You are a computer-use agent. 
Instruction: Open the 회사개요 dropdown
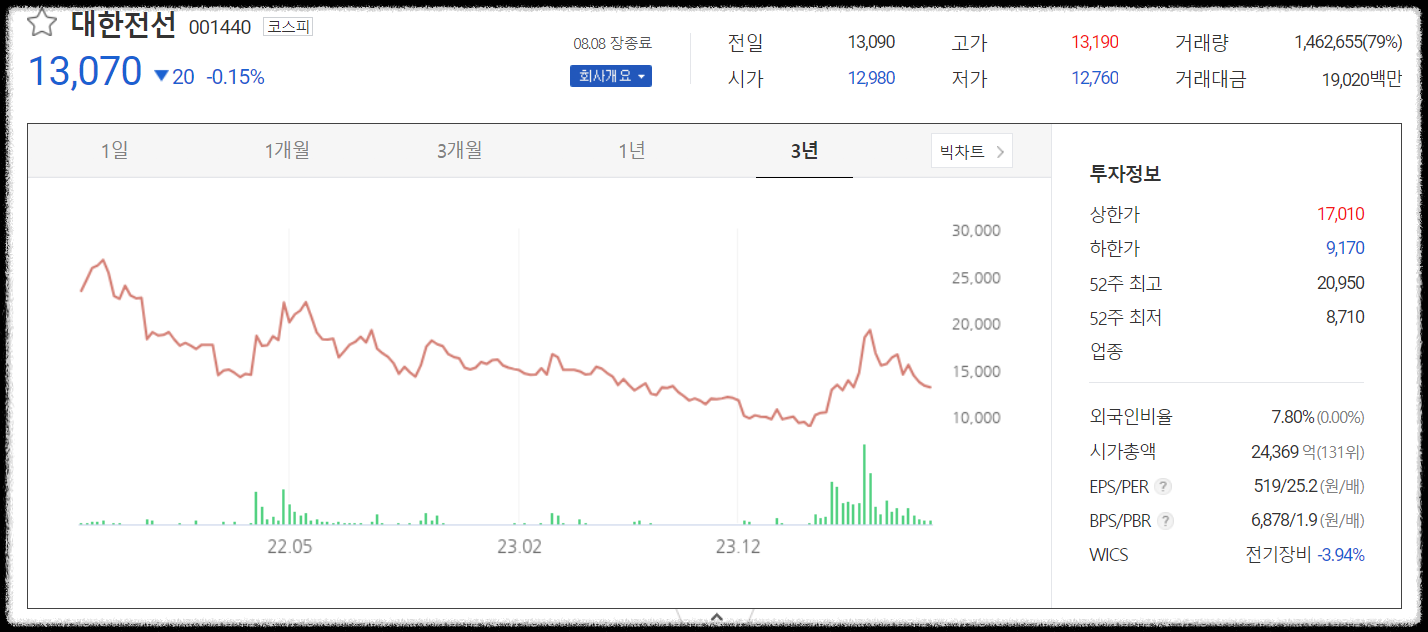(611, 76)
